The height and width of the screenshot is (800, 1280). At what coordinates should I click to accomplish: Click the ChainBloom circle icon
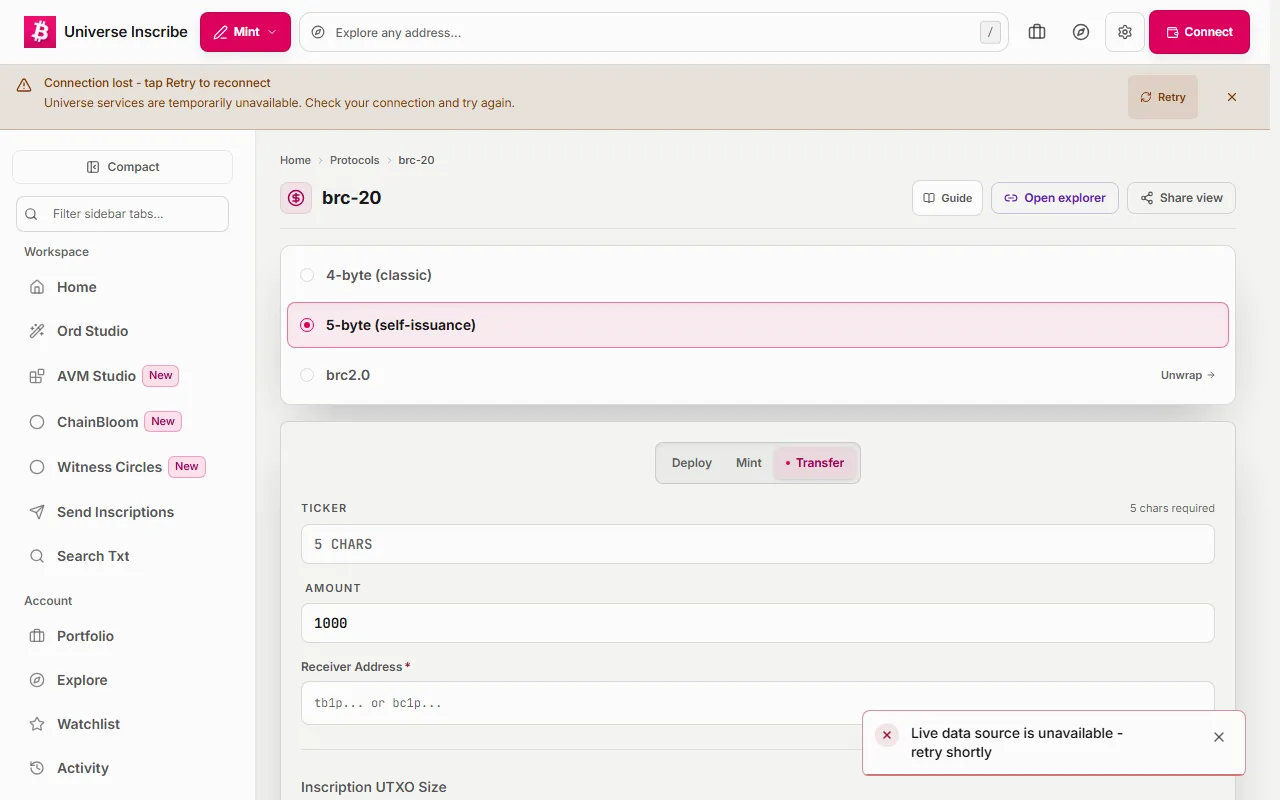[37, 422]
